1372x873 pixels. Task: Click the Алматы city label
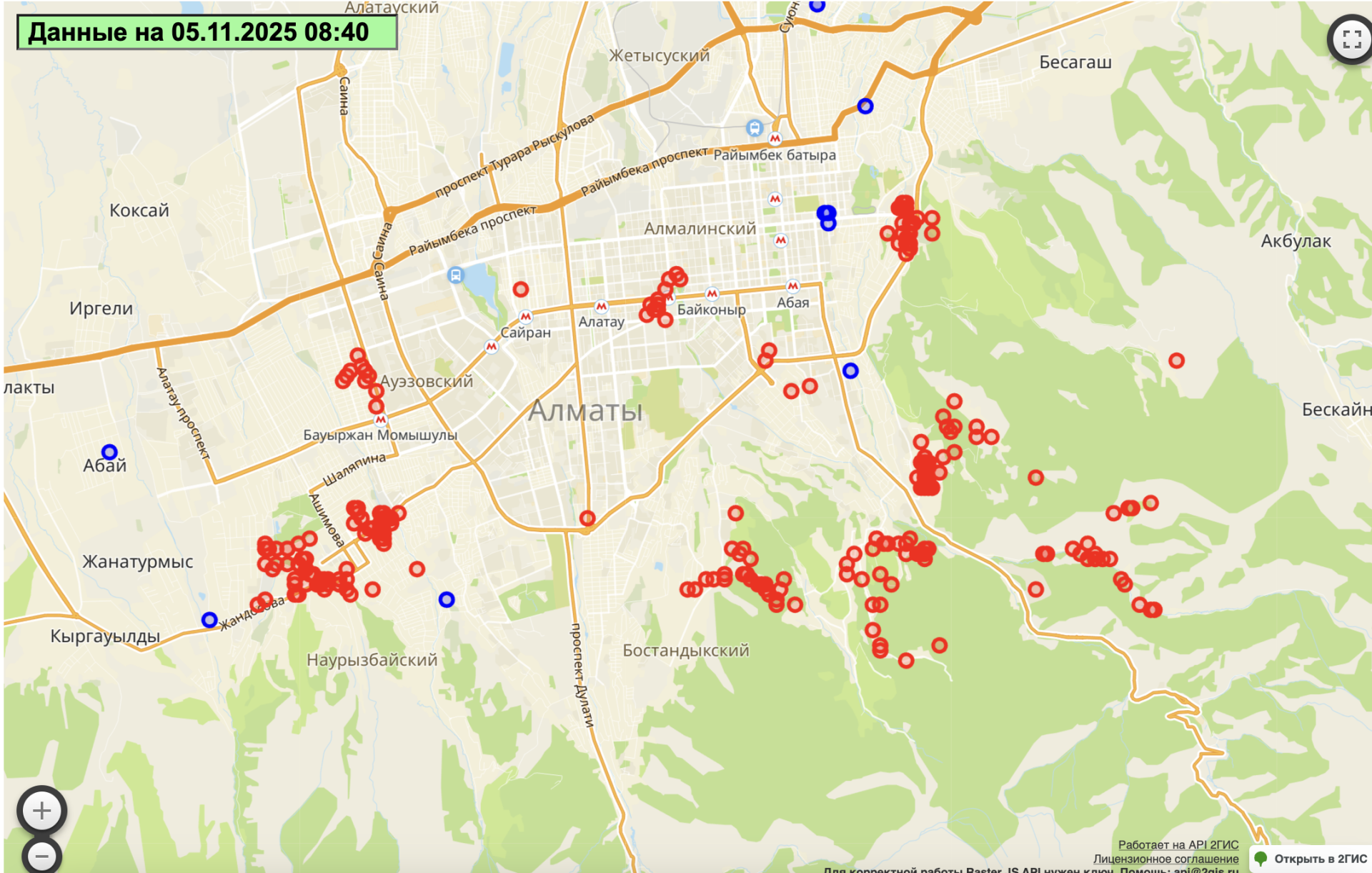[585, 411]
